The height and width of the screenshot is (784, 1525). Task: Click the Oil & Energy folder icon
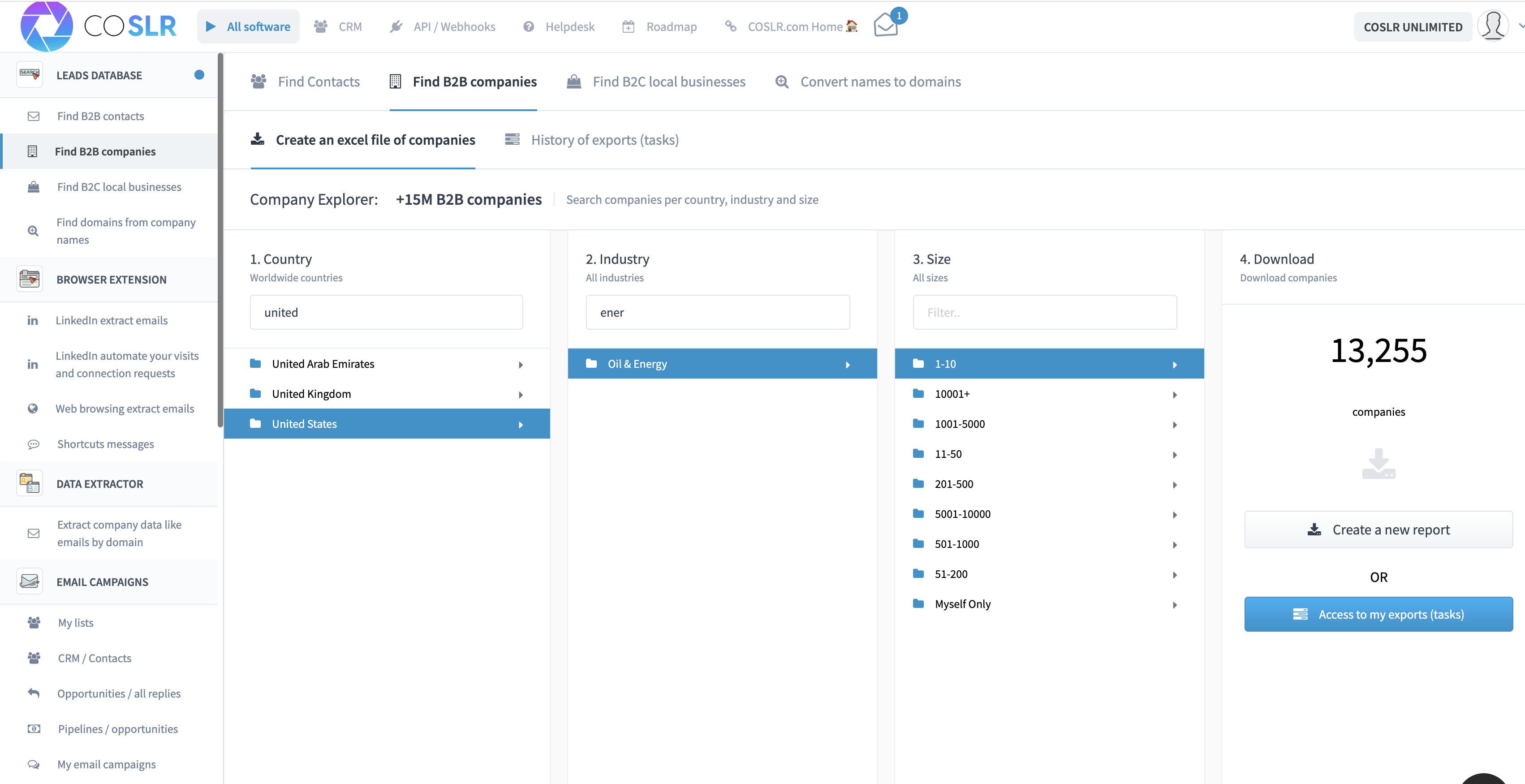pos(591,363)
